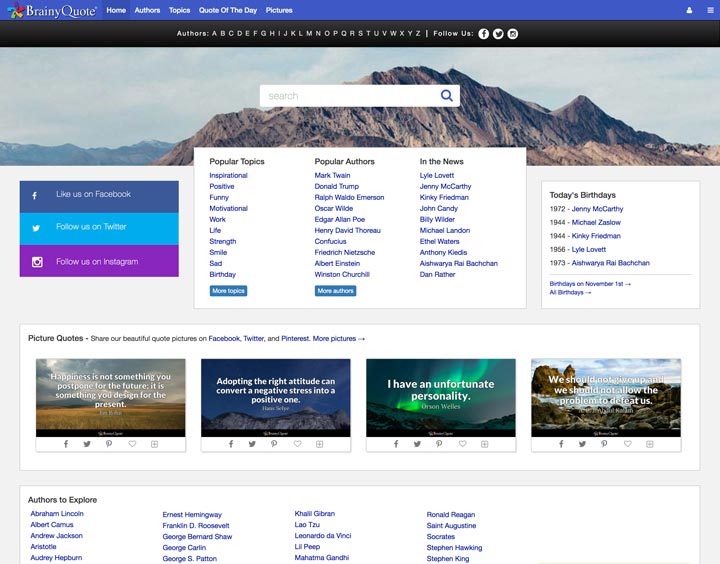Add the Happiness quote to collection
The image size is (720, 564).
pyautogui.click(x=155, y=444)
